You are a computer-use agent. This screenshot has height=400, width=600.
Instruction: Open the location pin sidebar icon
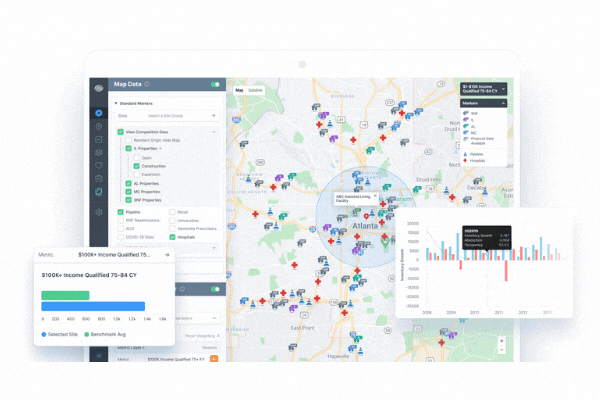coord(99,127)
